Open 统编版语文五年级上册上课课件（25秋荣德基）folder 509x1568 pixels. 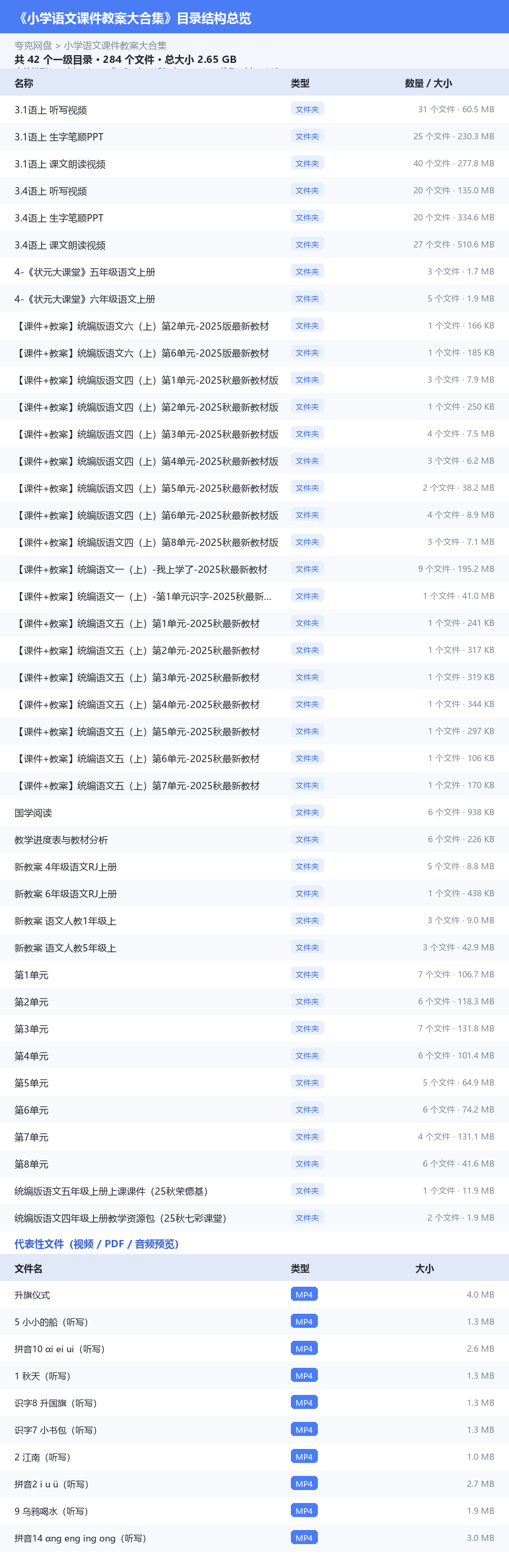[254, 1191]
